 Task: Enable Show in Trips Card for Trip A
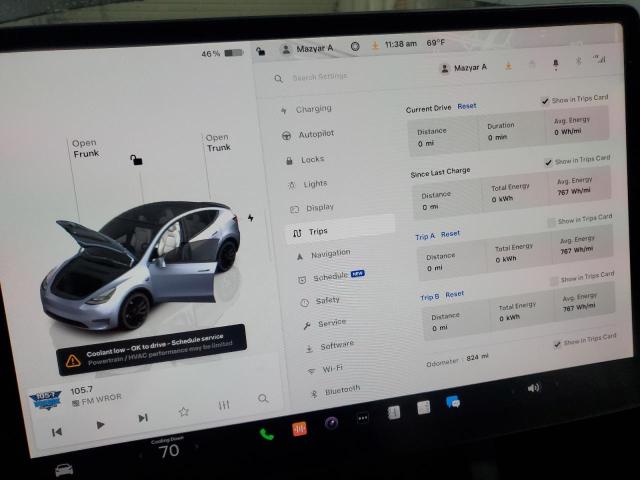tap(551, 222)
